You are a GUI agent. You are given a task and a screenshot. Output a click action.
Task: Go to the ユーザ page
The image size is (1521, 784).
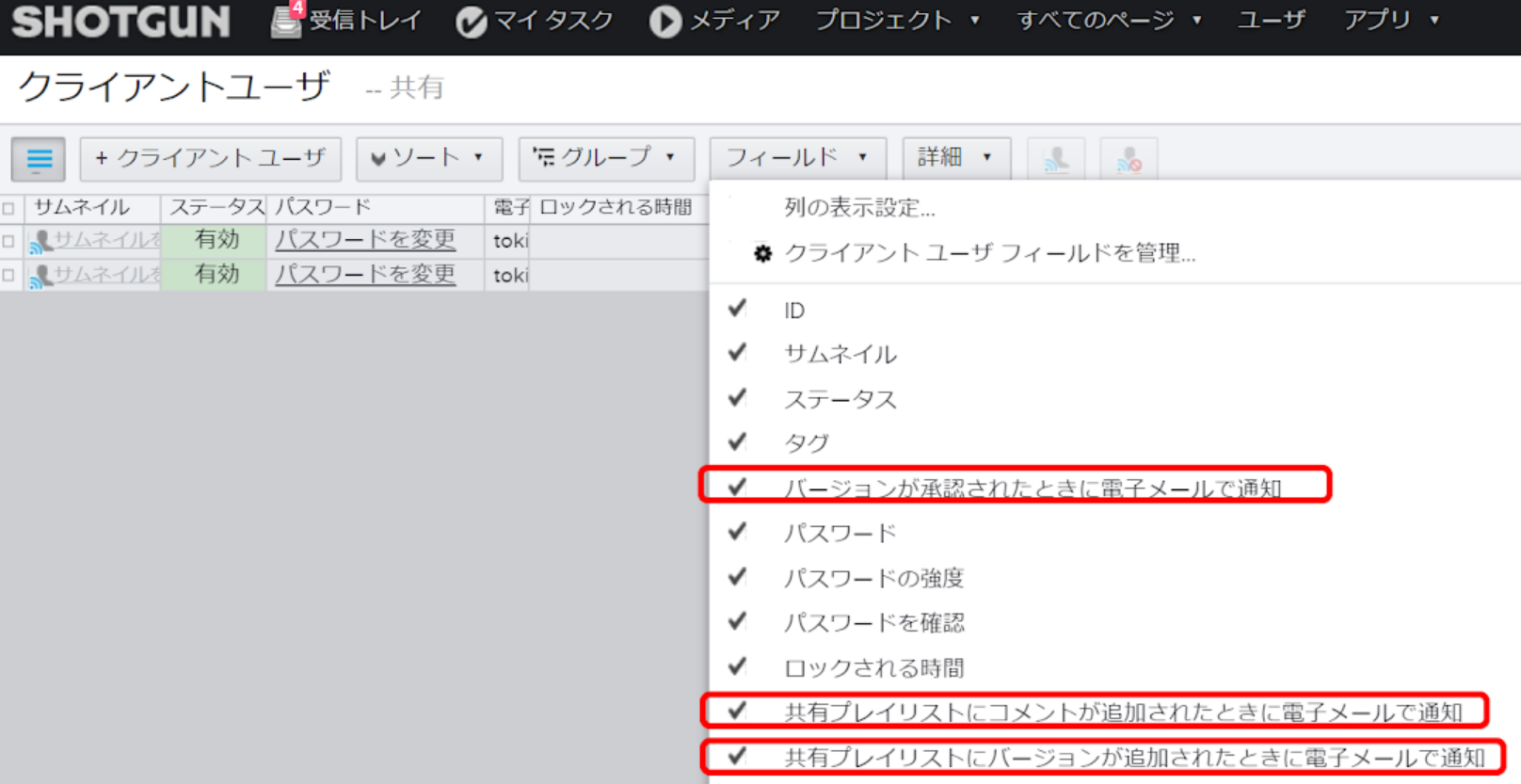coord(1272,20)
